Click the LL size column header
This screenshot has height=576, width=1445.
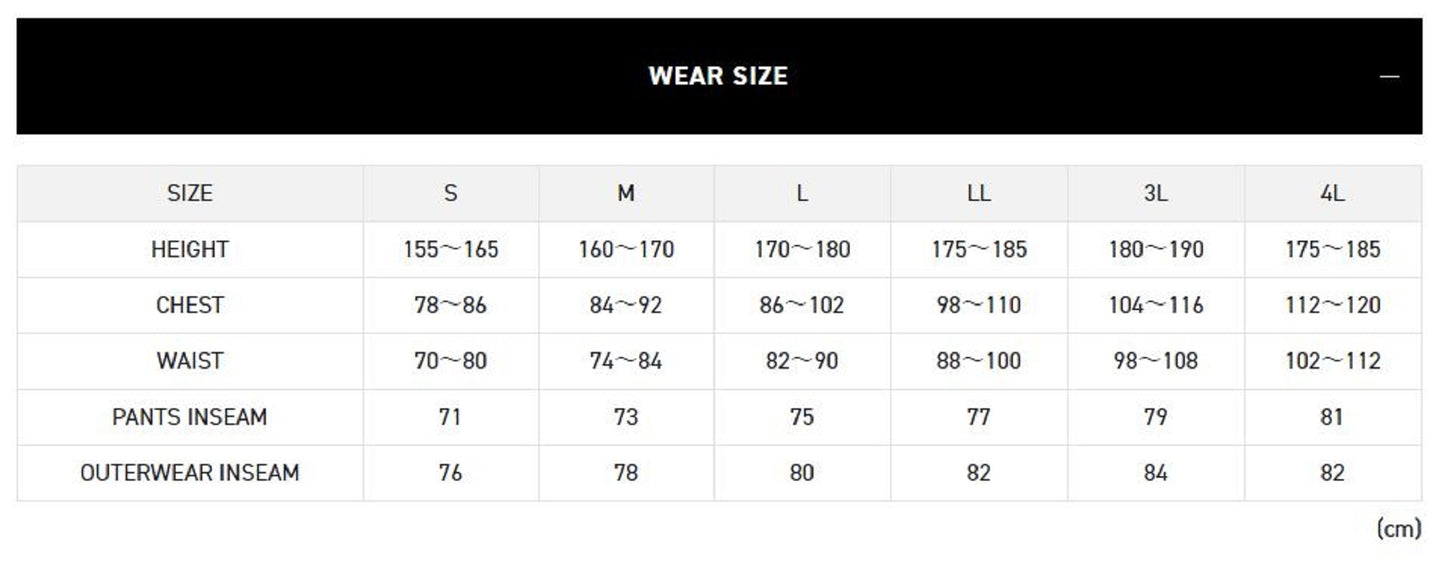click(x=979, y=194)
